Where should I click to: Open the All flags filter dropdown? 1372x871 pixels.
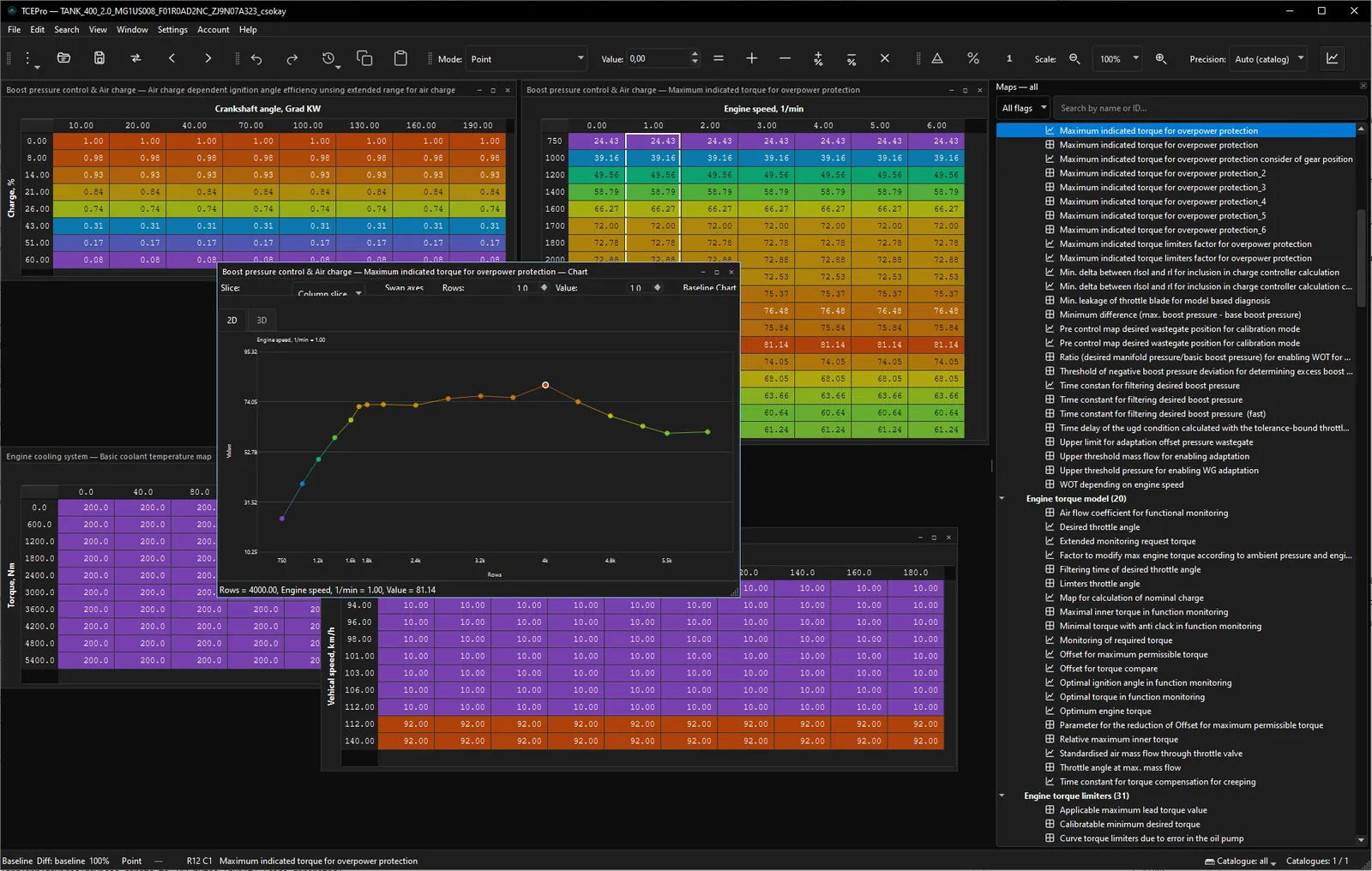click(1025, 108)
